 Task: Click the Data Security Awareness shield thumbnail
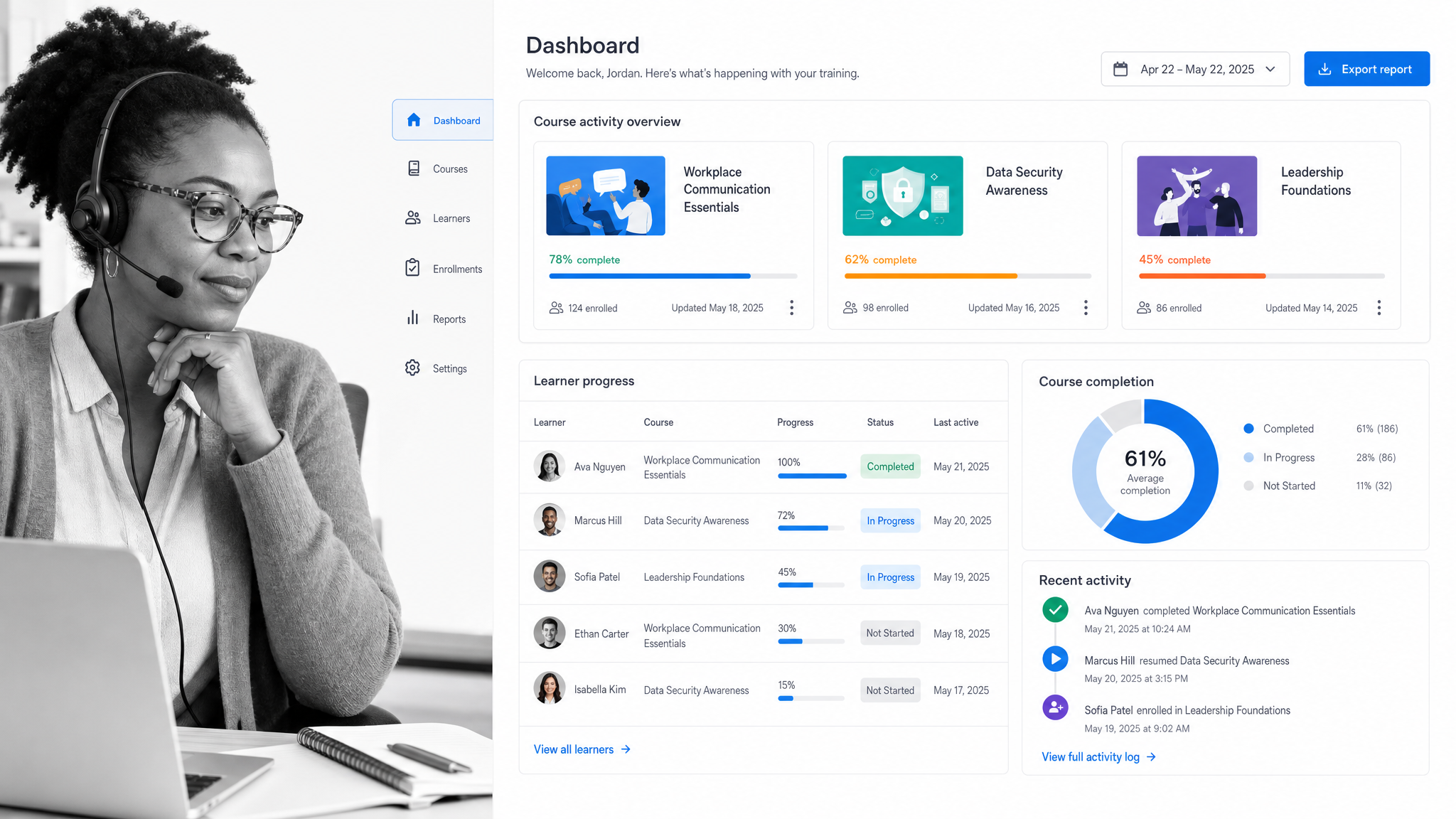(903, 196)
